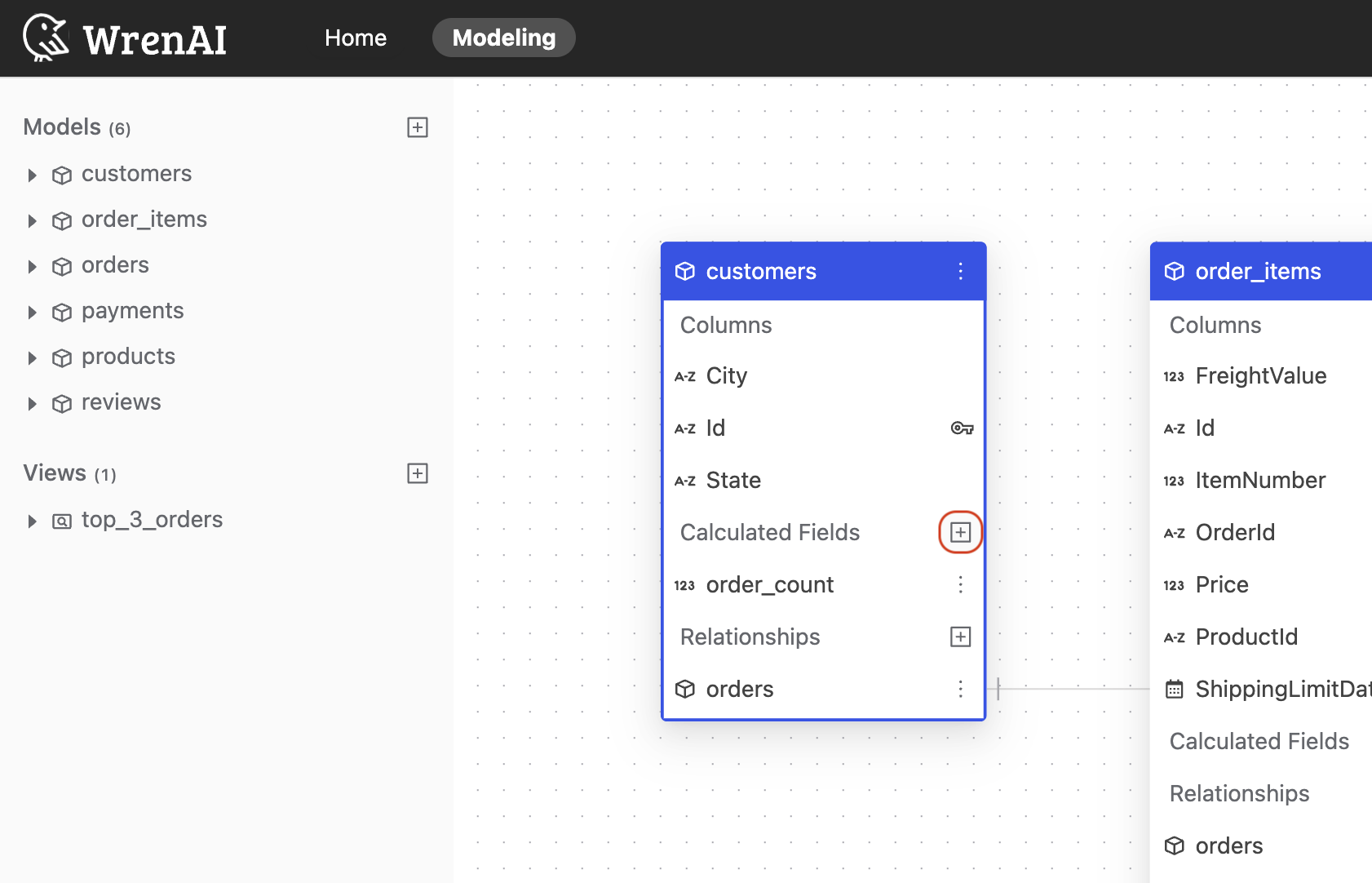Select reviews in the Models list

[121, 402]
